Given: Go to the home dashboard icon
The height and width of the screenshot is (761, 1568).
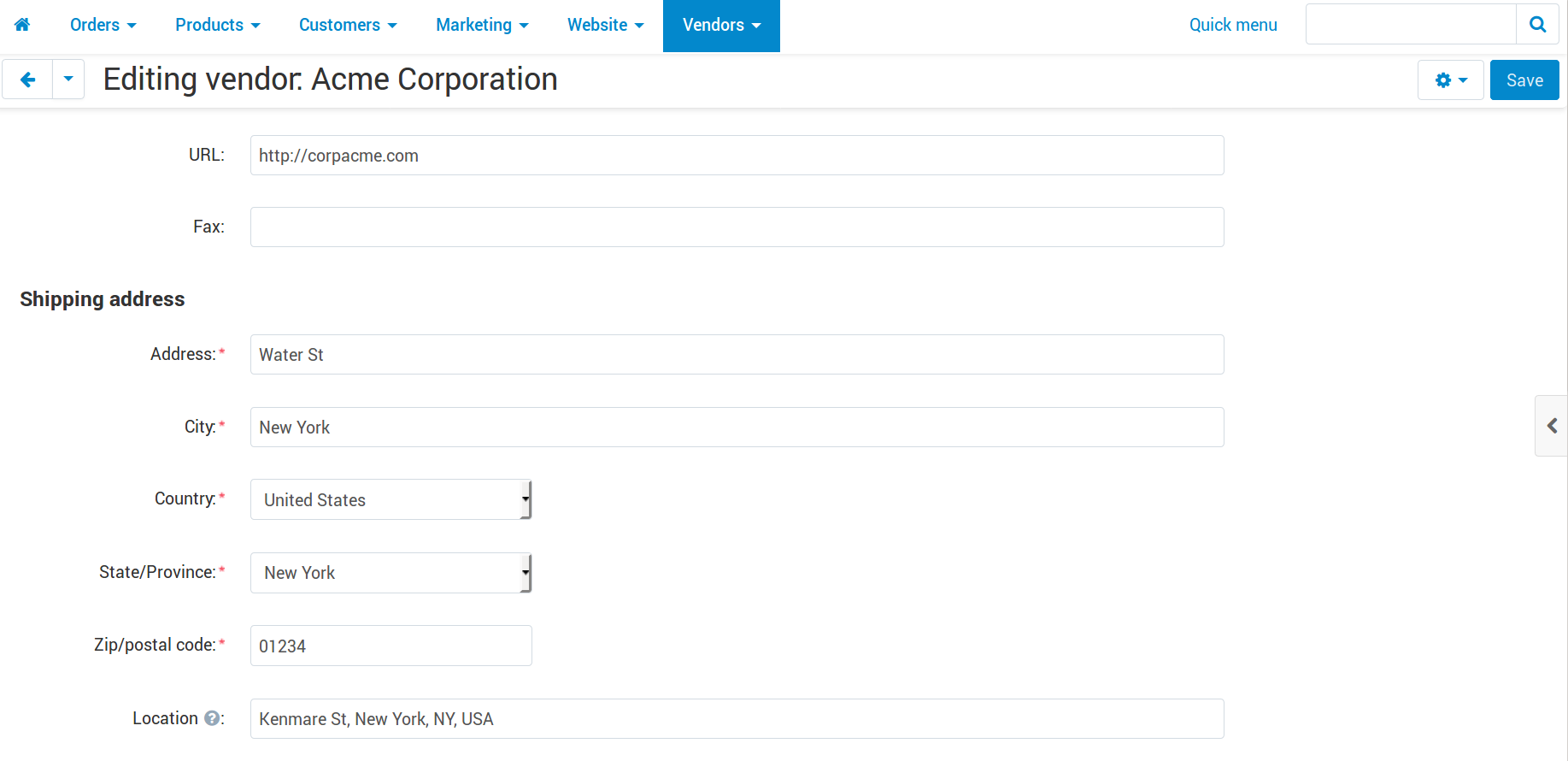Looking at the screenshot, I should click(22, 25).
